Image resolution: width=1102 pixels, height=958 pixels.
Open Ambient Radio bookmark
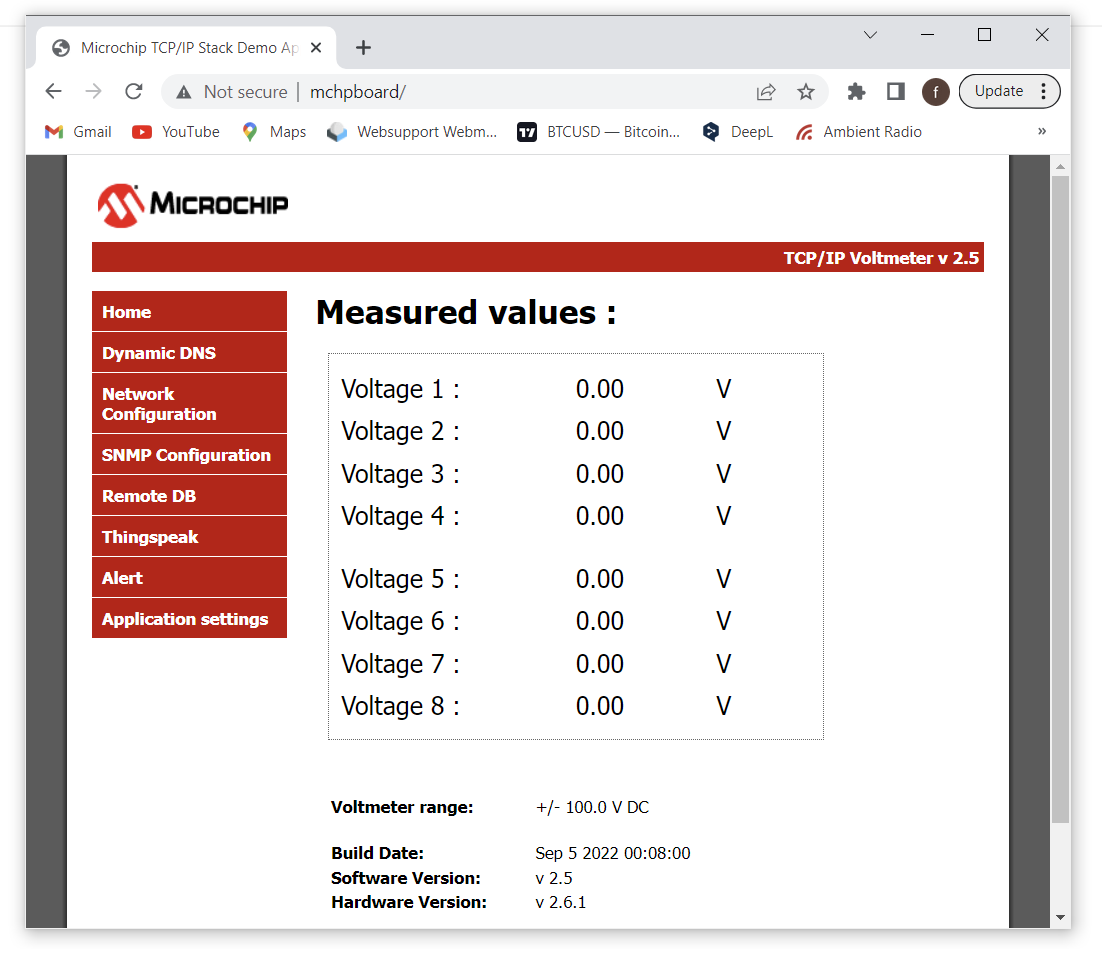[x=858, y=132]
